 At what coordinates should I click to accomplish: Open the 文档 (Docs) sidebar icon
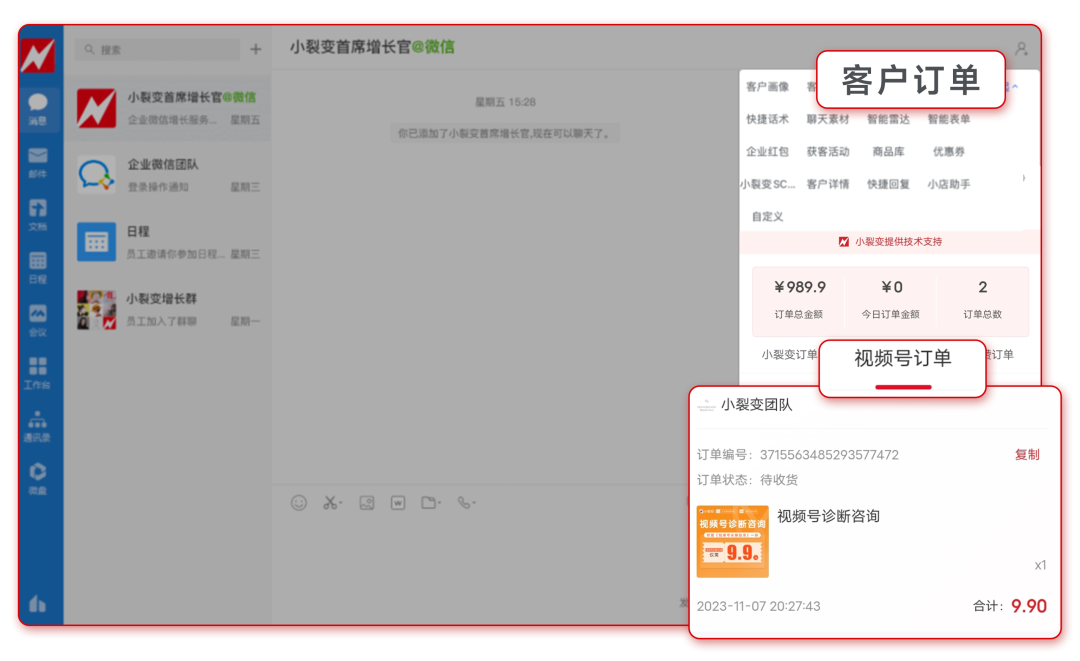click(x=38, y=207)
